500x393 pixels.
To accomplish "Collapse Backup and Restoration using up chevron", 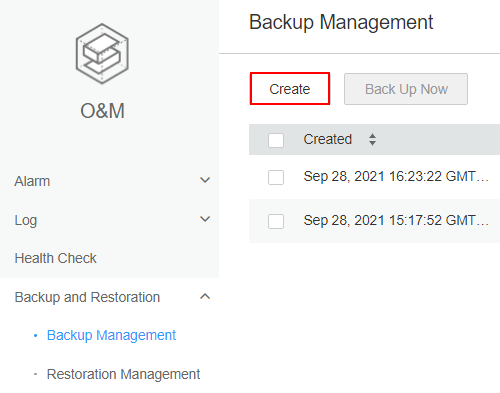I will [x=205, y=296].
